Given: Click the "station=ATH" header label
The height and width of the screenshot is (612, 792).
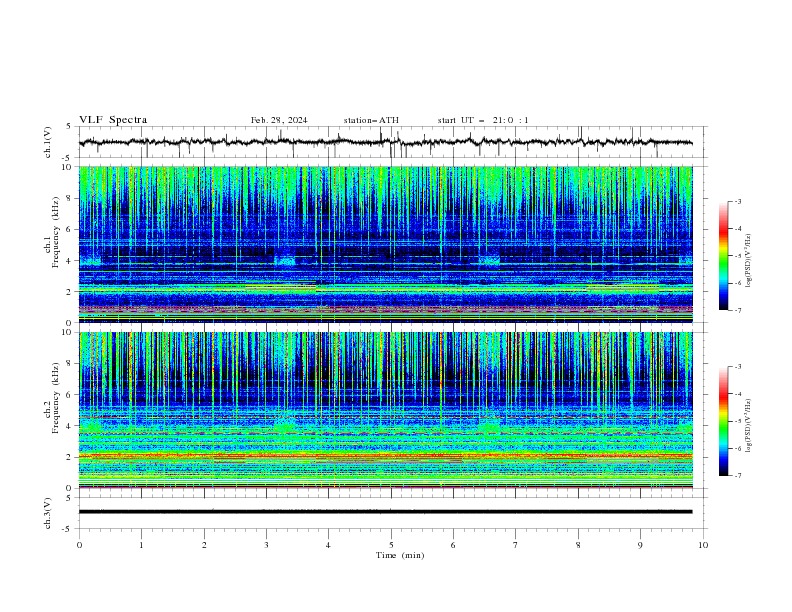Looking at the screenshot, I should click(371, 120).
